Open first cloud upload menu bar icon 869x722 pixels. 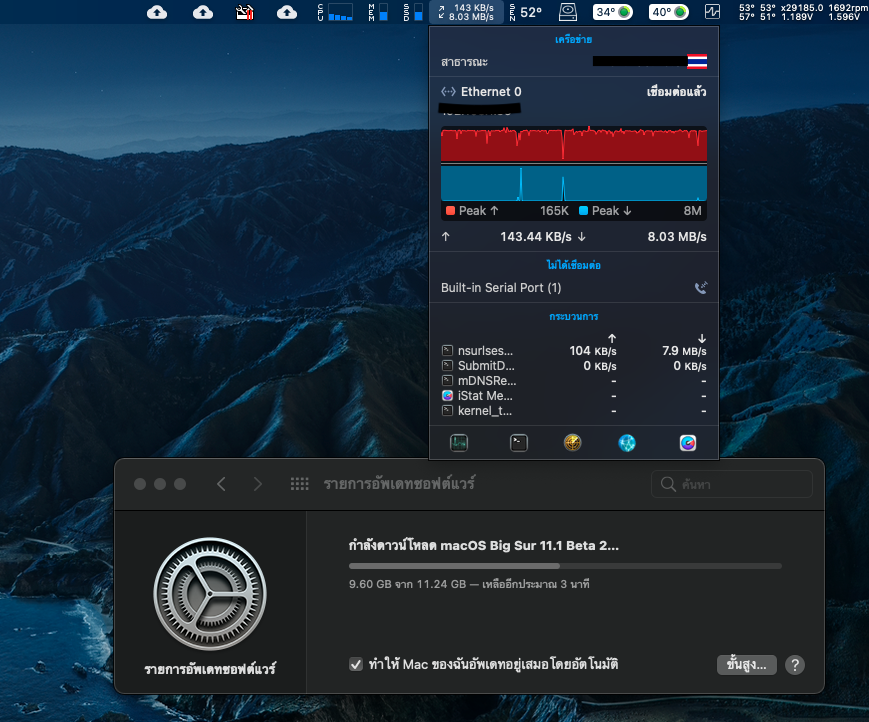click(x=157, y=12)
